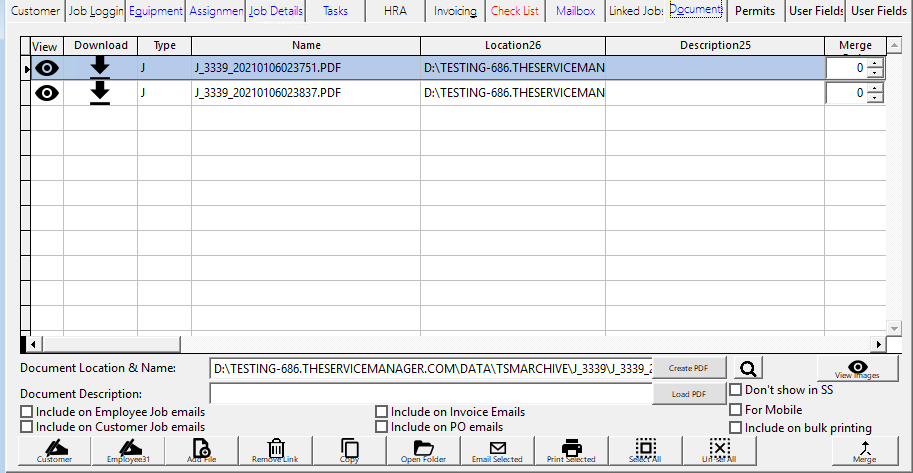
Task: Sort by the Name column header
Action: 306,45
